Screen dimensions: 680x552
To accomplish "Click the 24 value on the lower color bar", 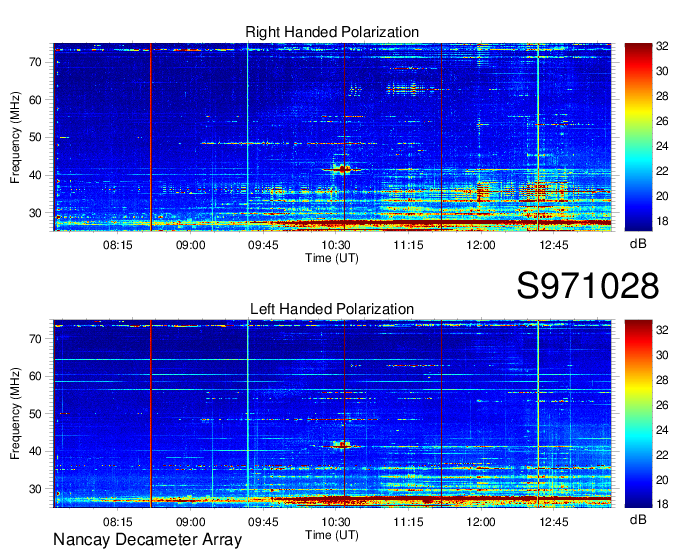I will click(662, 430).
